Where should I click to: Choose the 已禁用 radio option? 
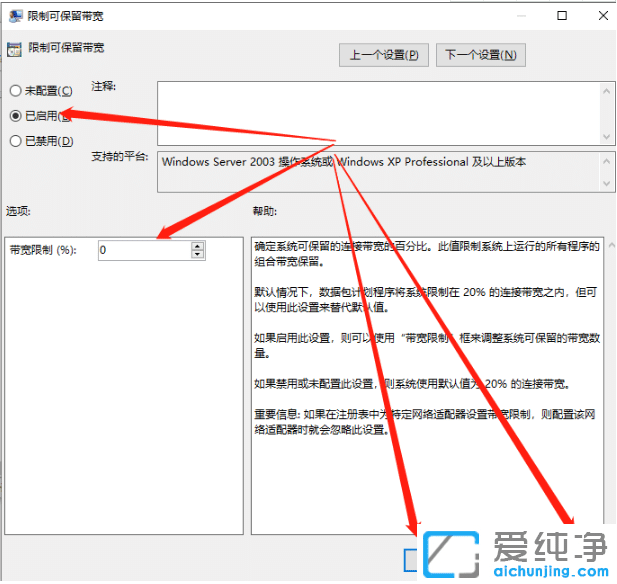15,141
